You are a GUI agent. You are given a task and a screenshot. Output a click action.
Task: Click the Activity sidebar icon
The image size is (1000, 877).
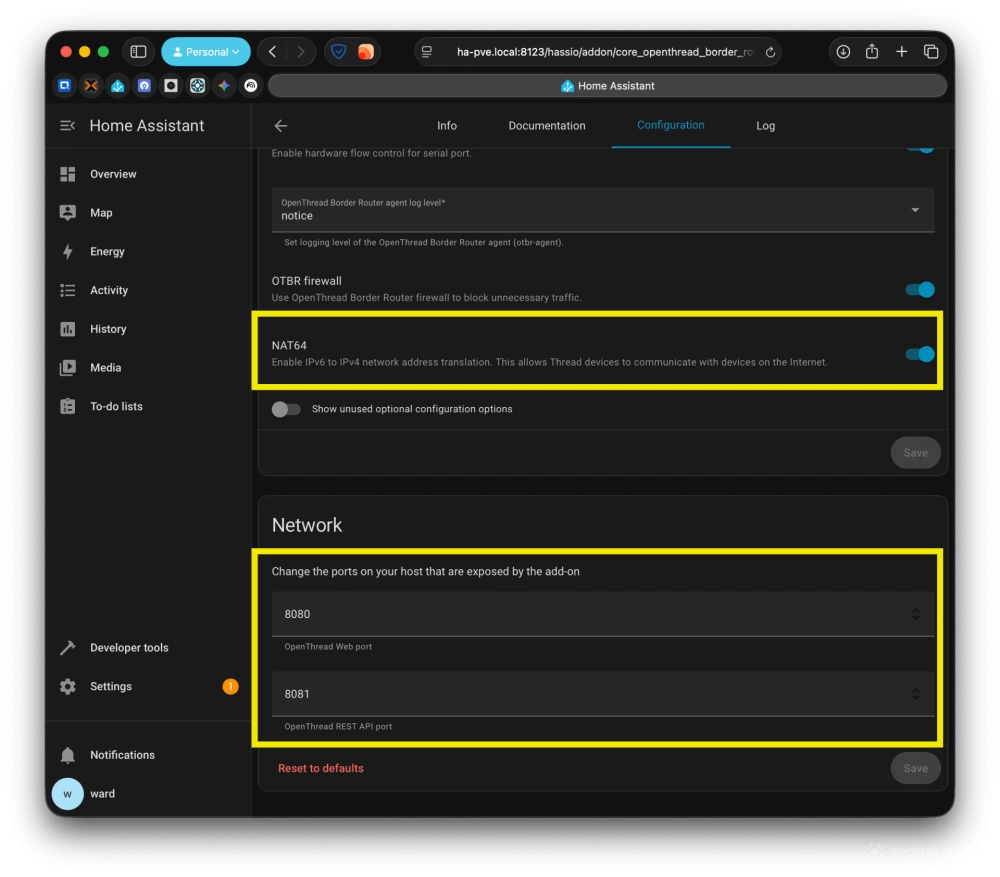(x=68, y=290)
